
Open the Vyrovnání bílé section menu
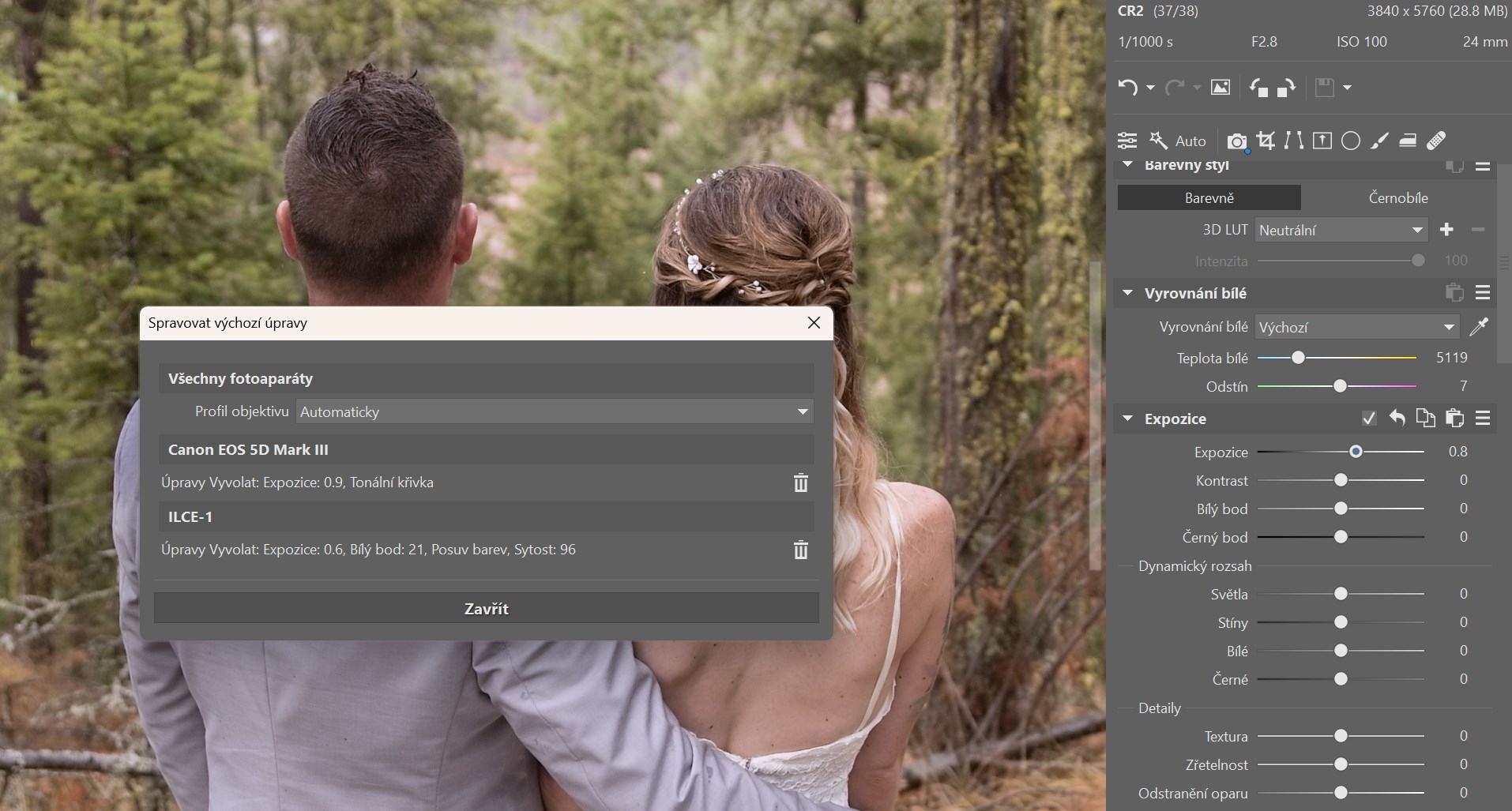[1483, 293]
